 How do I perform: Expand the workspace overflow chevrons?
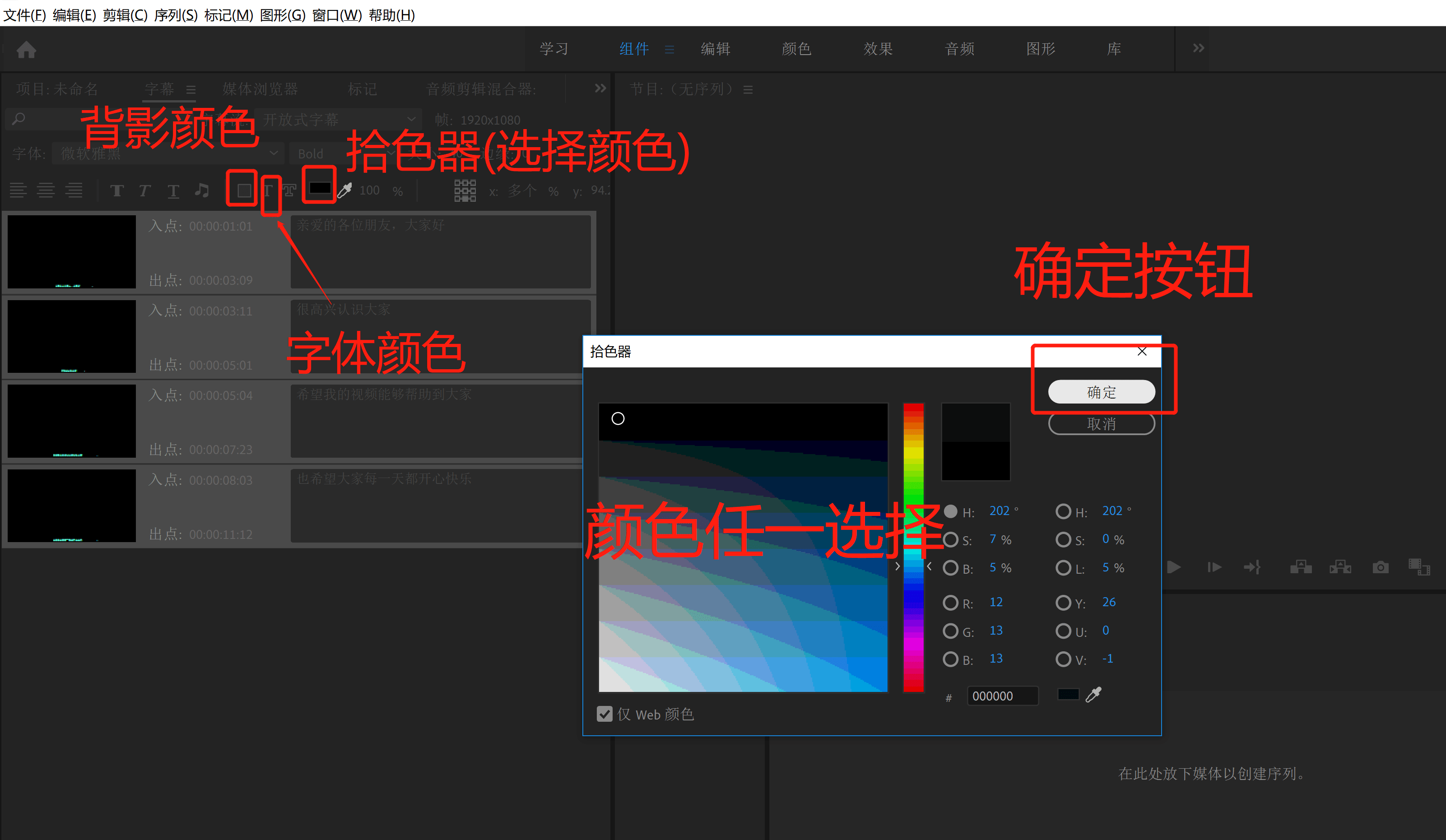[1198, 48]
